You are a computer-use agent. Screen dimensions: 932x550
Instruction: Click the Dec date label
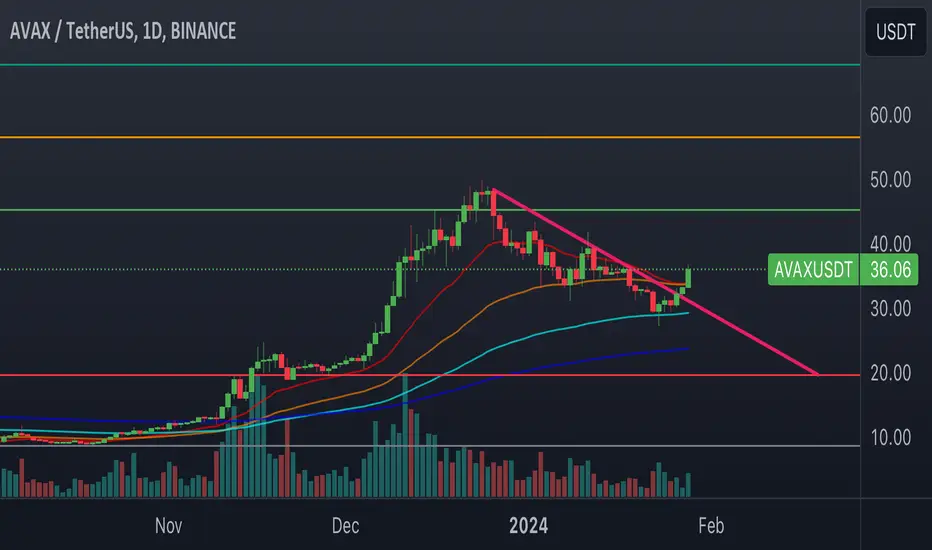[345, 526]
